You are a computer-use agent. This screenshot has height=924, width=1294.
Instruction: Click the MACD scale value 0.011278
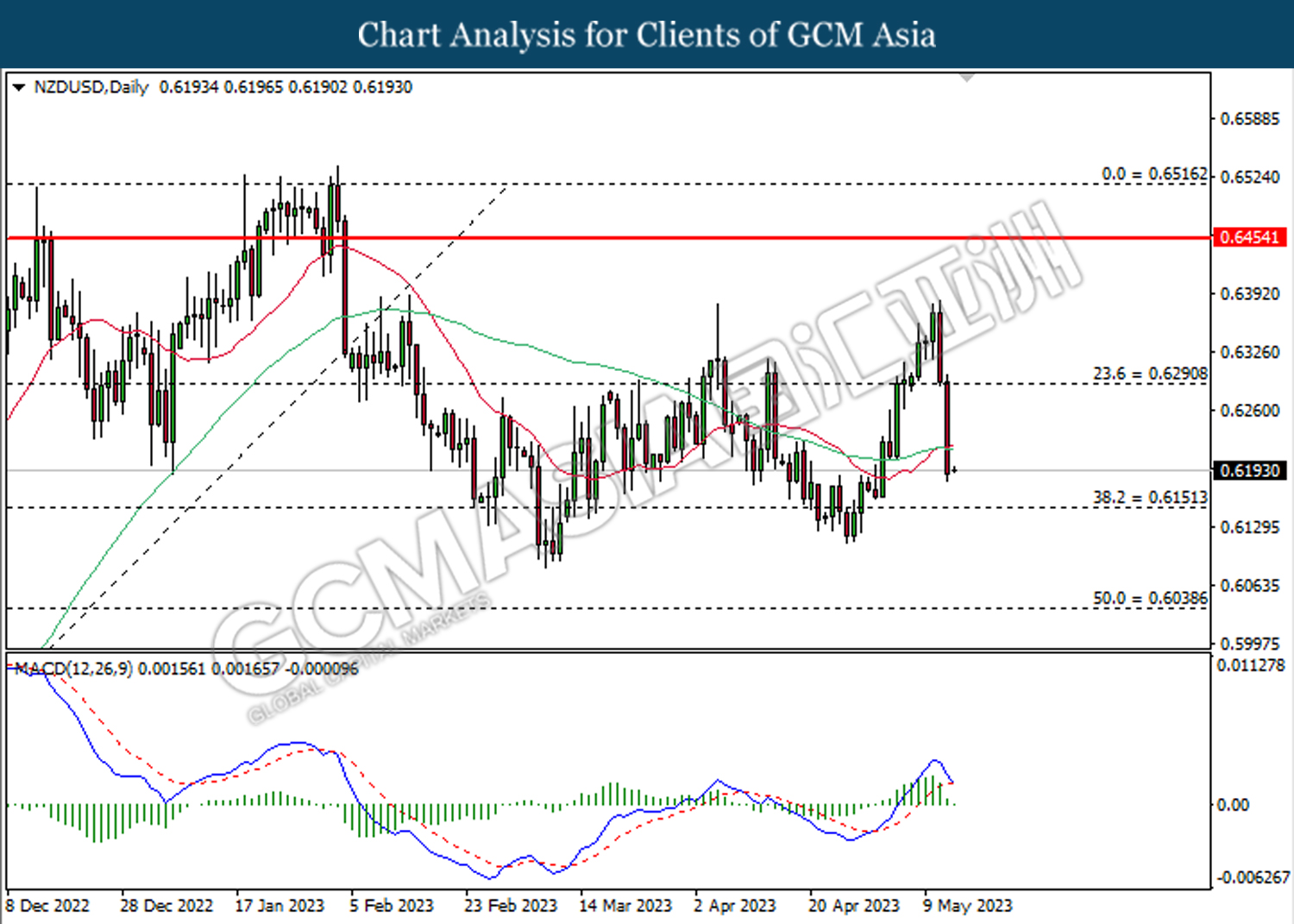click(x=1251, y=665)
